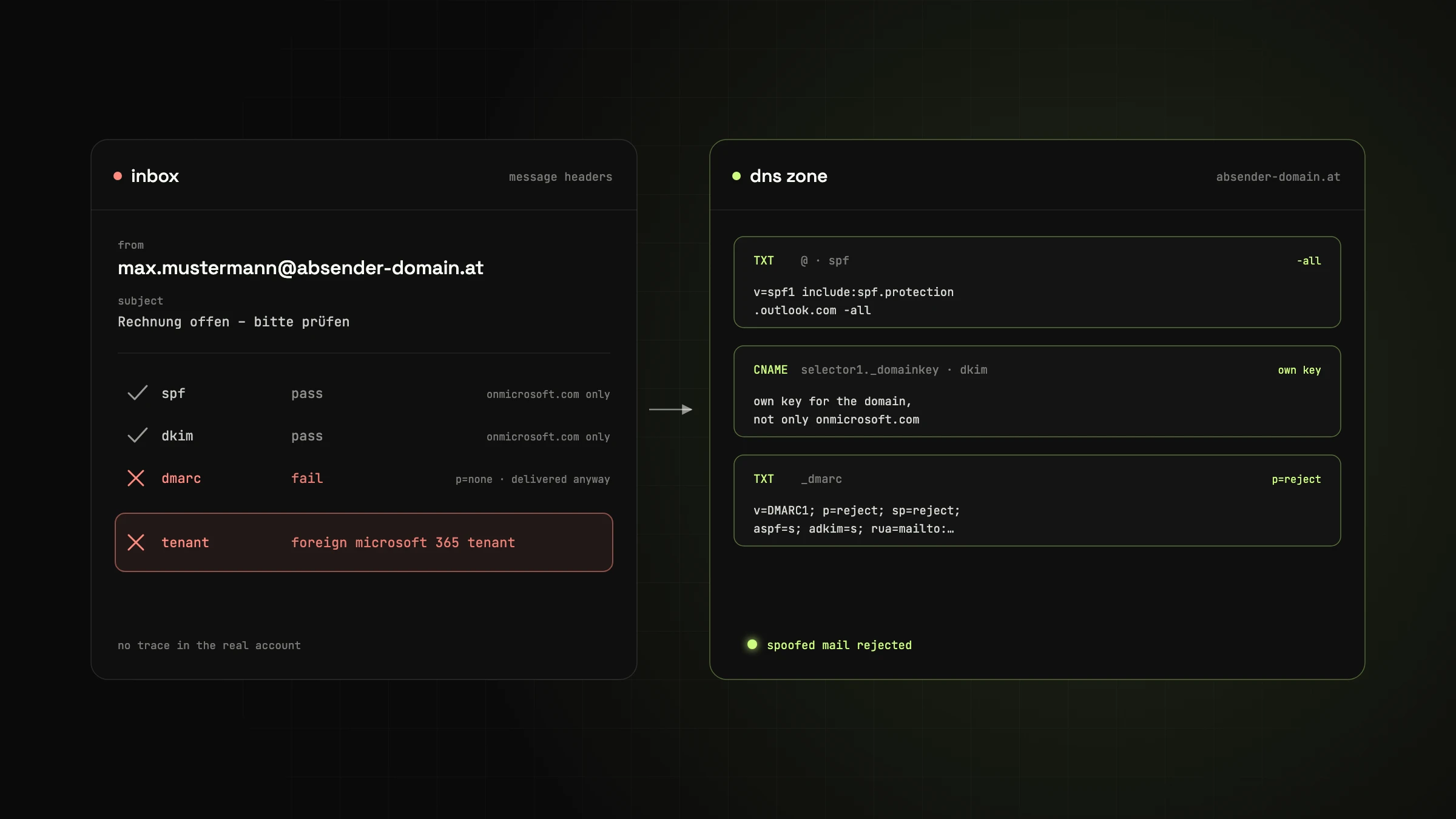Click the red dot next to inbox

coord(118,176)
